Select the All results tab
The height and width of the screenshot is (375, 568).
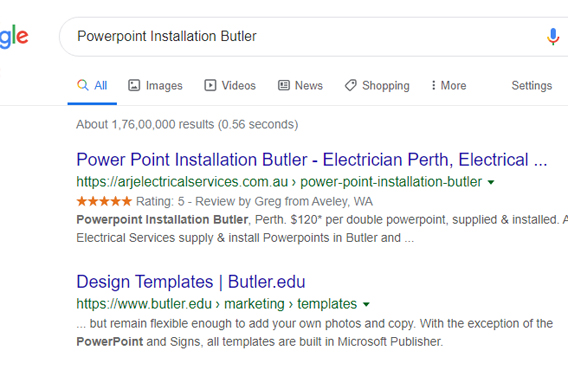coord(92,86)
